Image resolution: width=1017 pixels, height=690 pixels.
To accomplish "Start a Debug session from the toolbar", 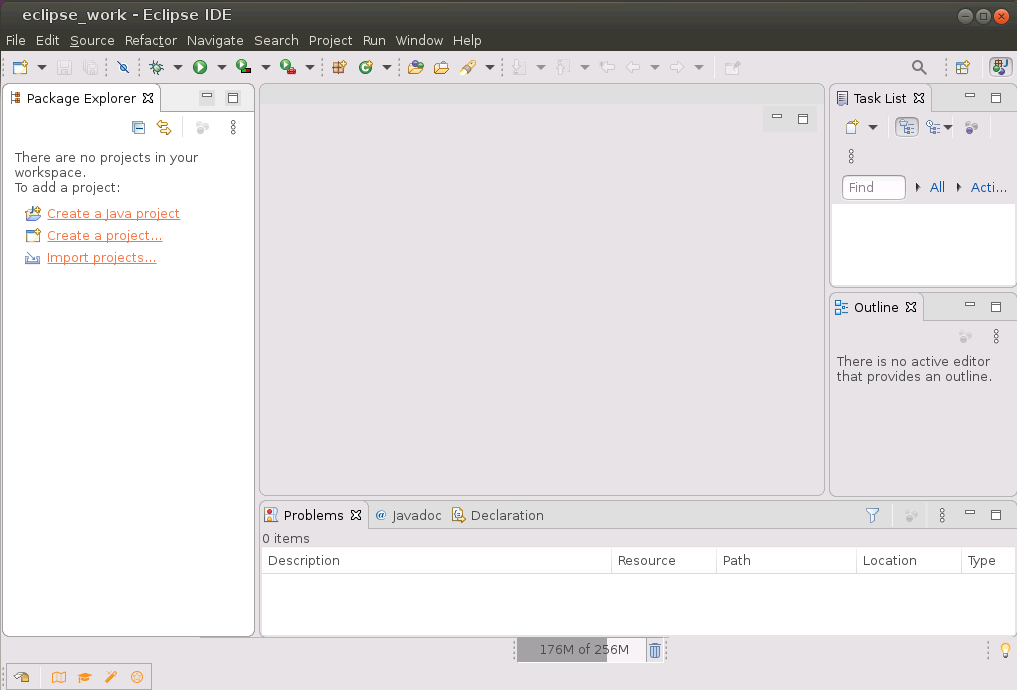I will tap(157, 66).
